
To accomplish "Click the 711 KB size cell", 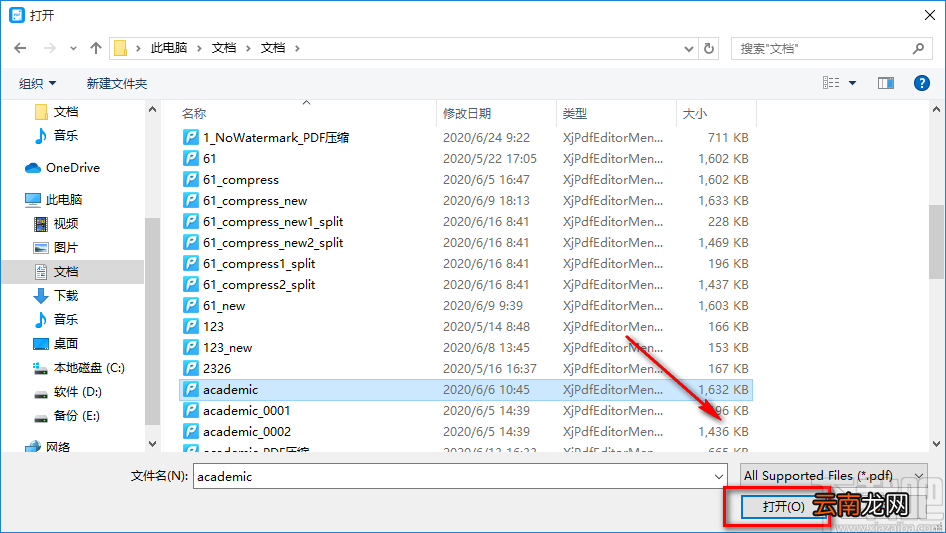I will point(728,138).
